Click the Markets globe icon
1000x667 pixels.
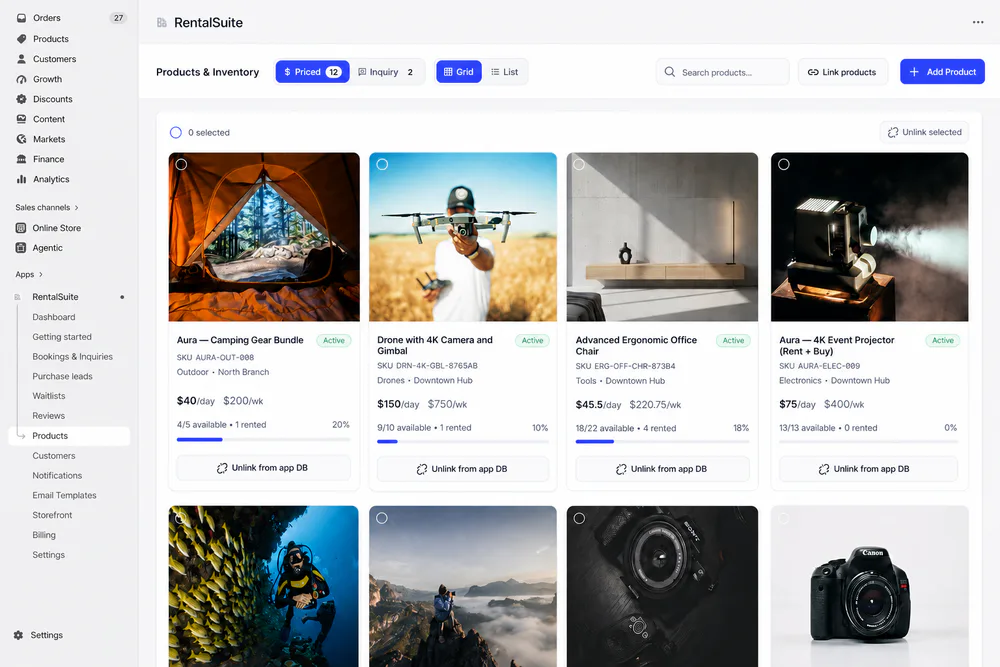(21, 139)
